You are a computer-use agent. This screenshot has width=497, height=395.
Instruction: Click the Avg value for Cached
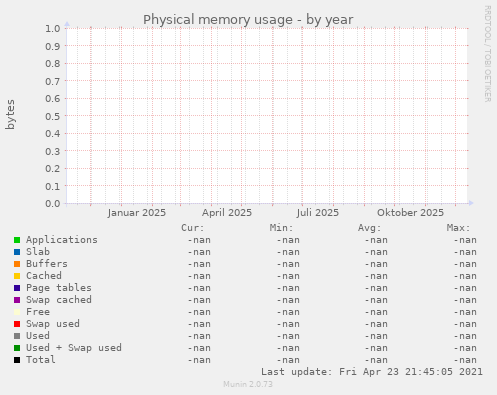click(376, 276)
